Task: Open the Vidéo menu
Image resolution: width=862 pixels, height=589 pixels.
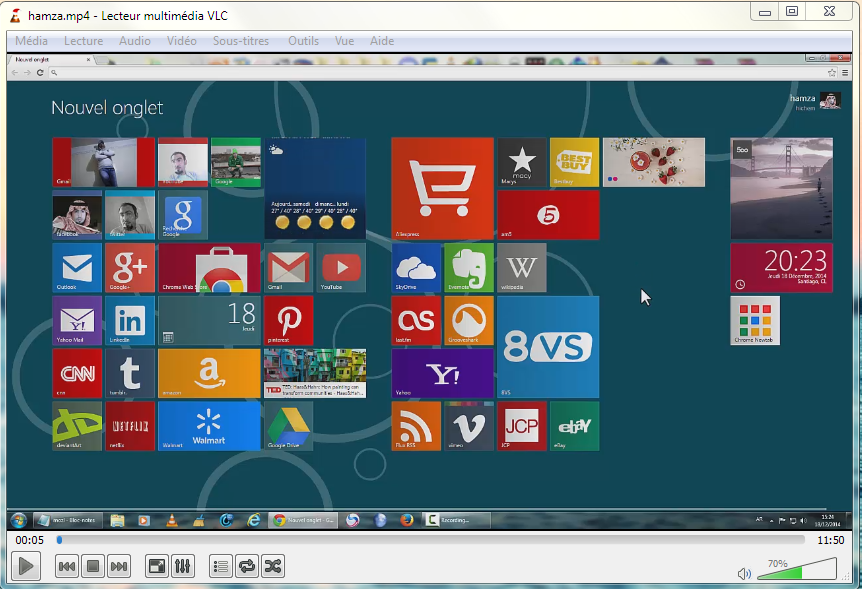Action: (x=182, y=41)
